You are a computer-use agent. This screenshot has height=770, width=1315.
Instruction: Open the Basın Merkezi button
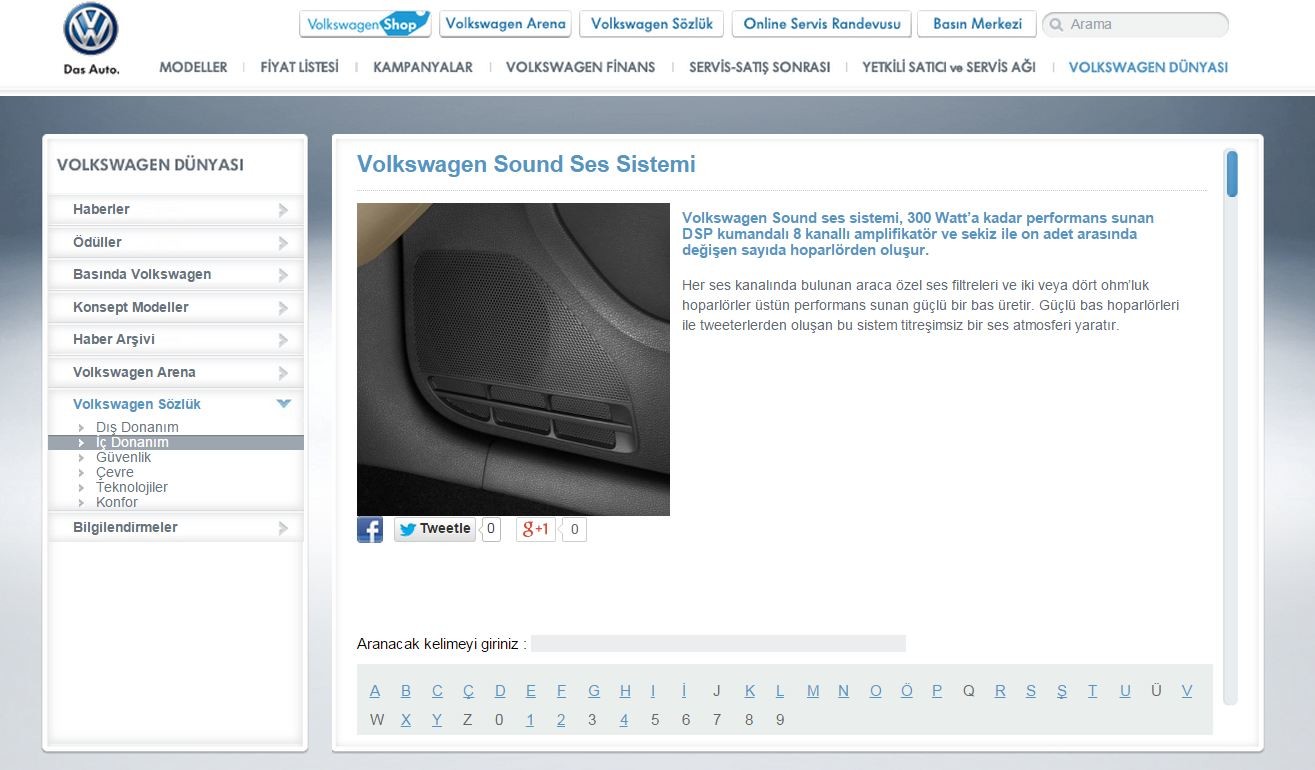point(976,24)
